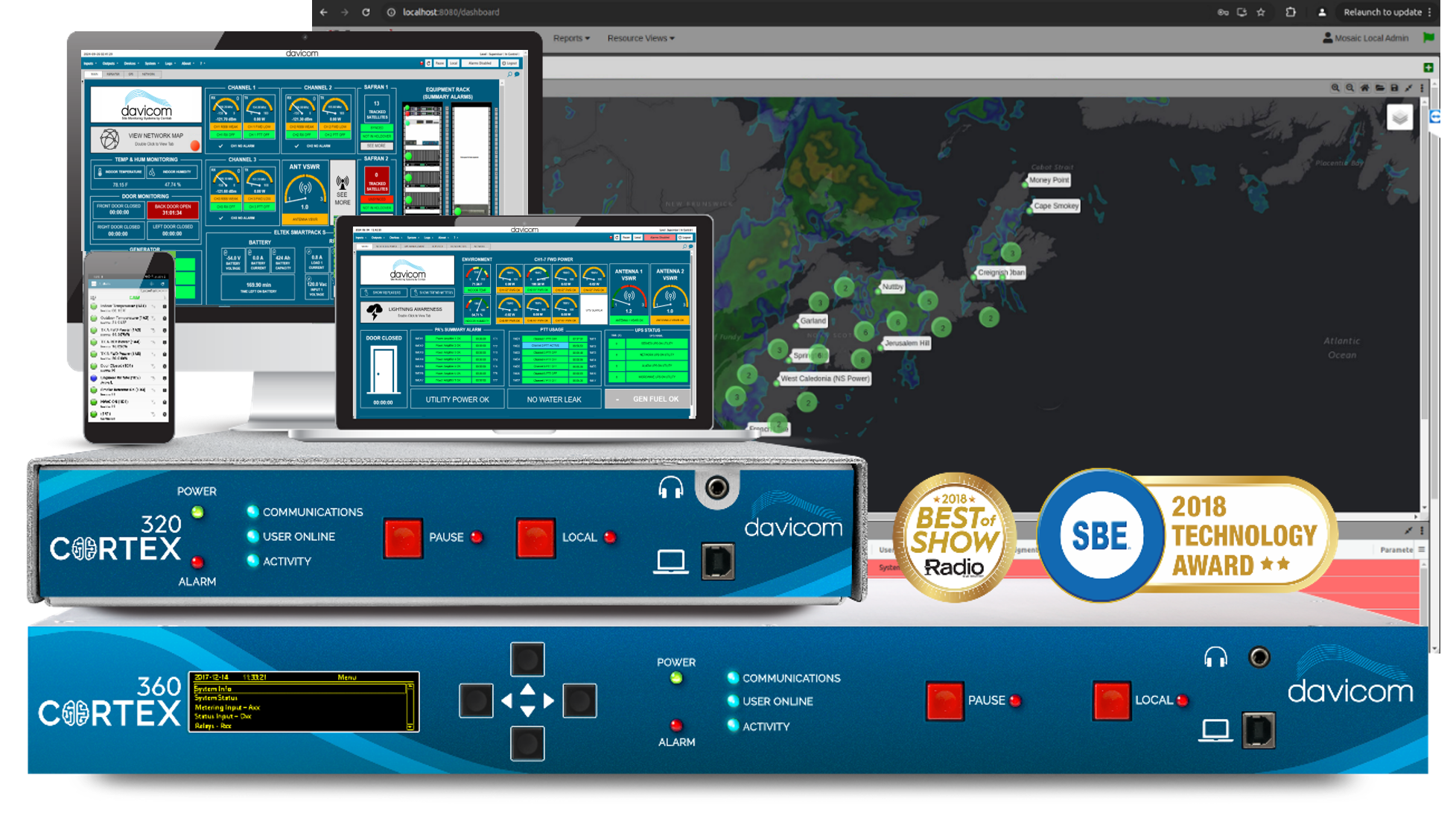The image size is (1456, 813).
Task: Open Mosaic Local Admin user link
Action: [1365, 38]
